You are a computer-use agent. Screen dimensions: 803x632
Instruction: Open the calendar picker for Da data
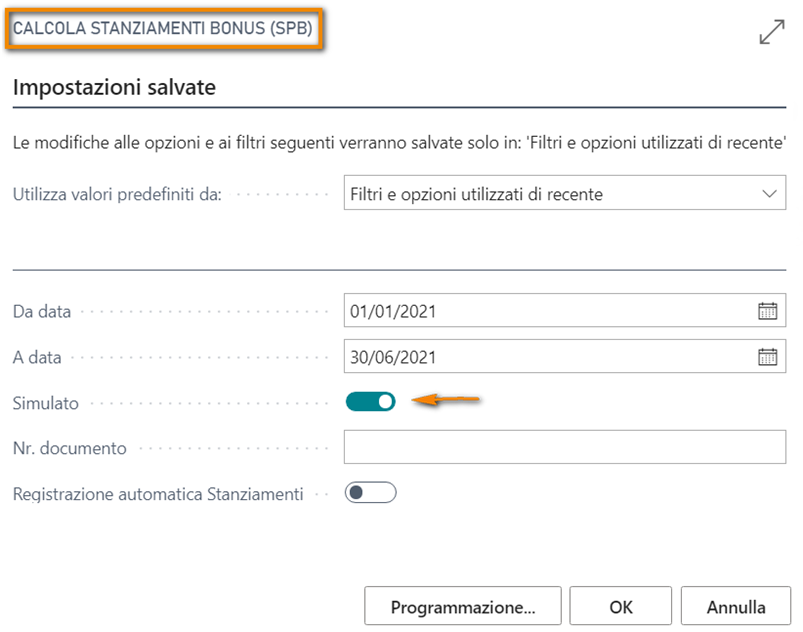tap(767, 311)
